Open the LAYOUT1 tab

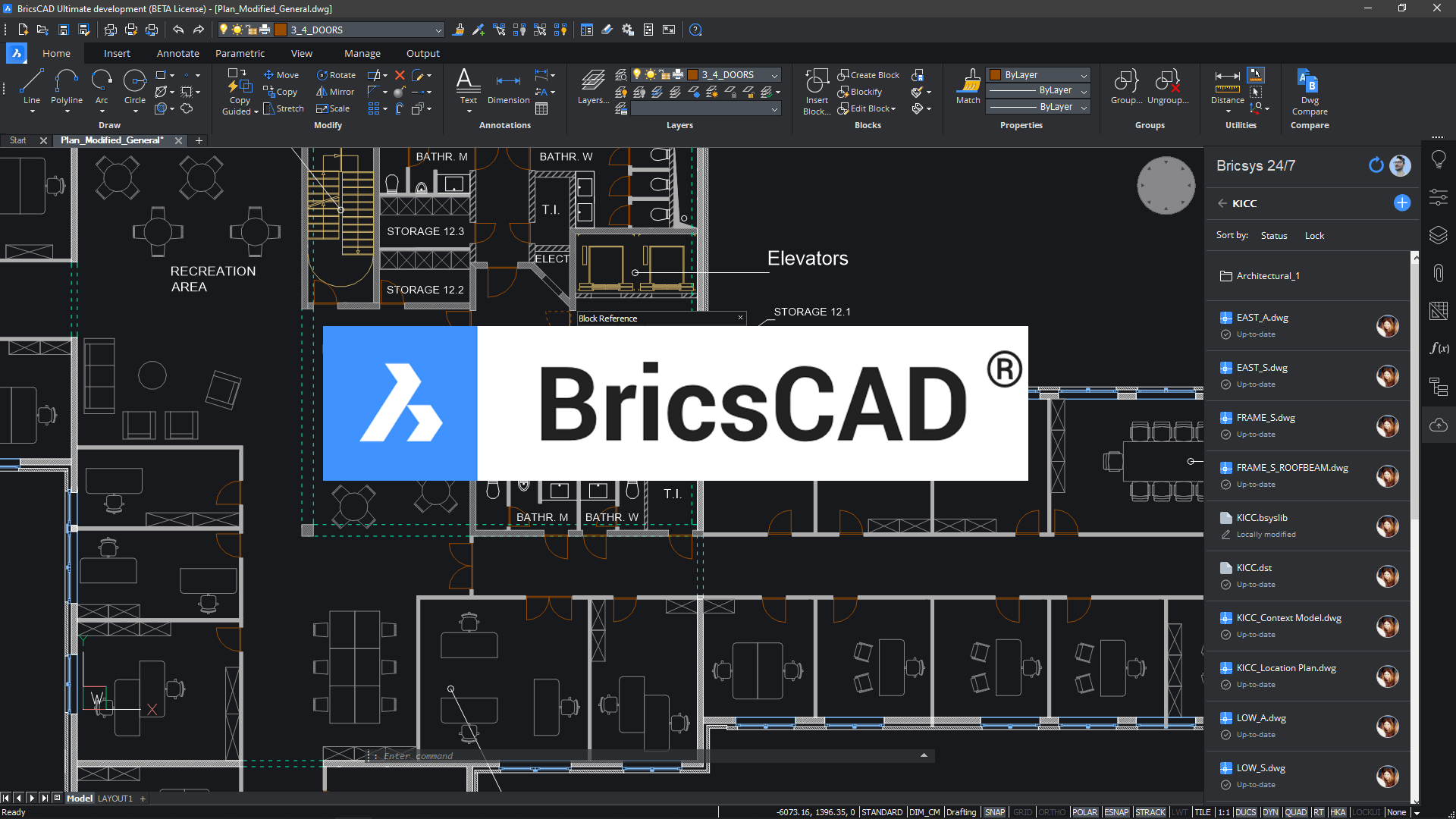(x=115, y=798)
